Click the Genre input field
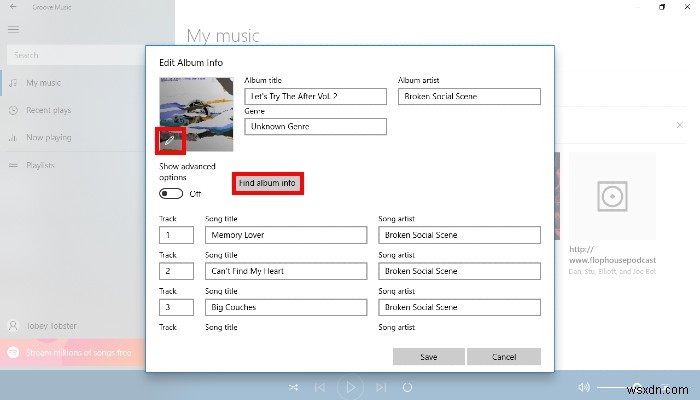Image resolution: width=700 pixels, height=400 pixels. pyautogui.click(x=315, y=126)
